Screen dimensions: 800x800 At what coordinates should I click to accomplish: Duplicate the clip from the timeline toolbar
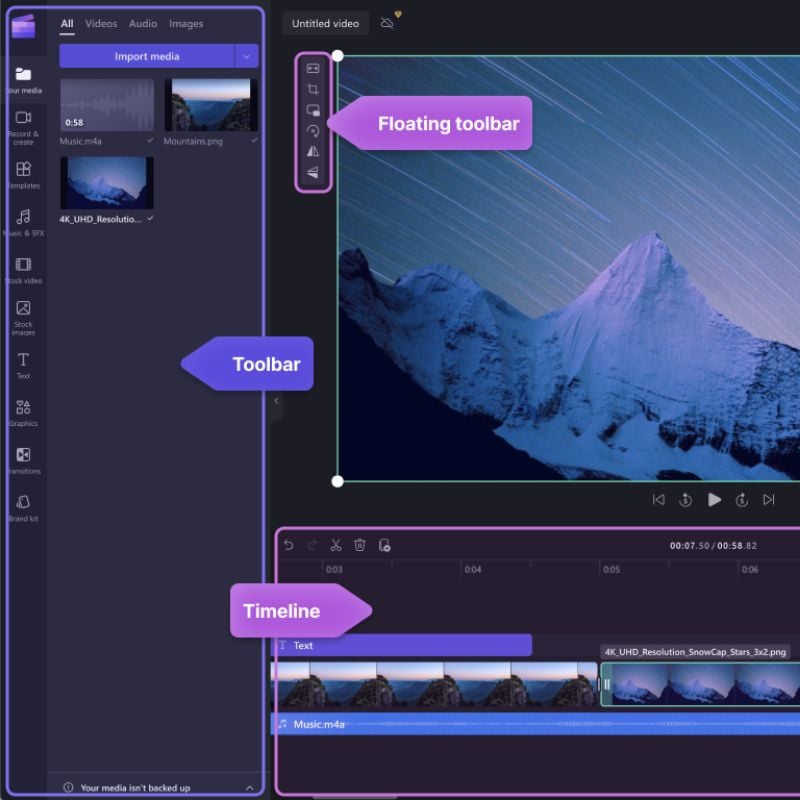pos(386,543)
